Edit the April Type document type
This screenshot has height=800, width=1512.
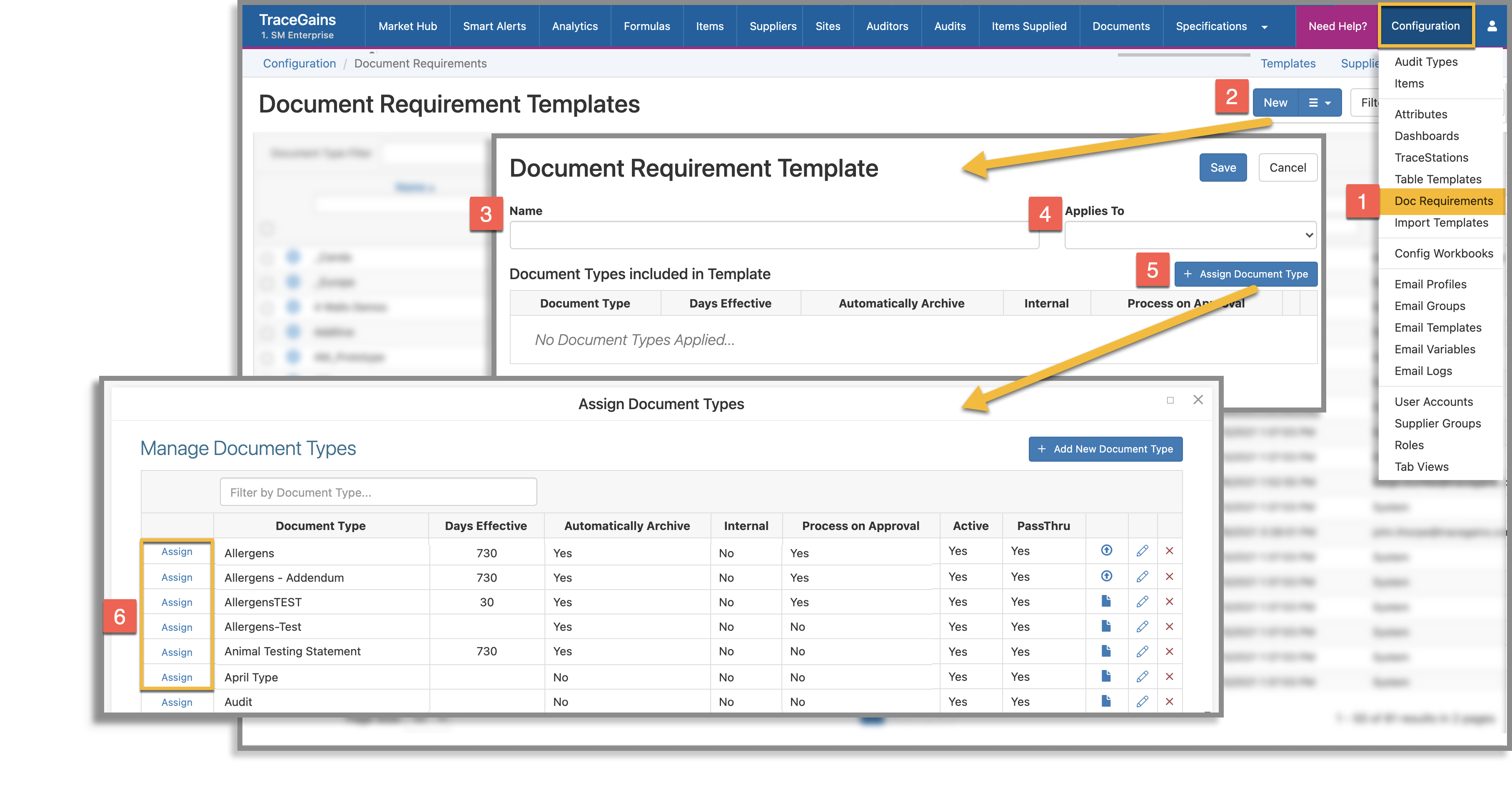click(x=1143, y=677)
